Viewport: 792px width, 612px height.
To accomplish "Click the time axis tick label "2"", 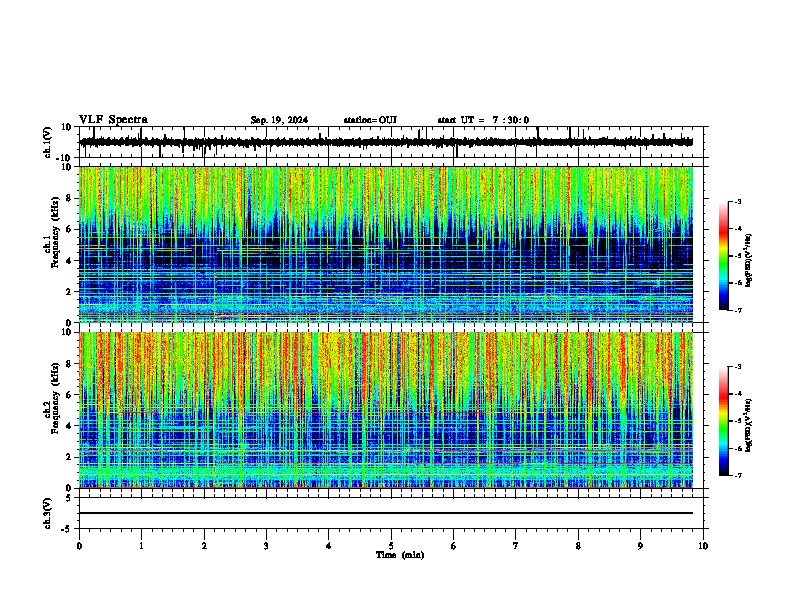I will pyautogui.click(x=204, y=546).
